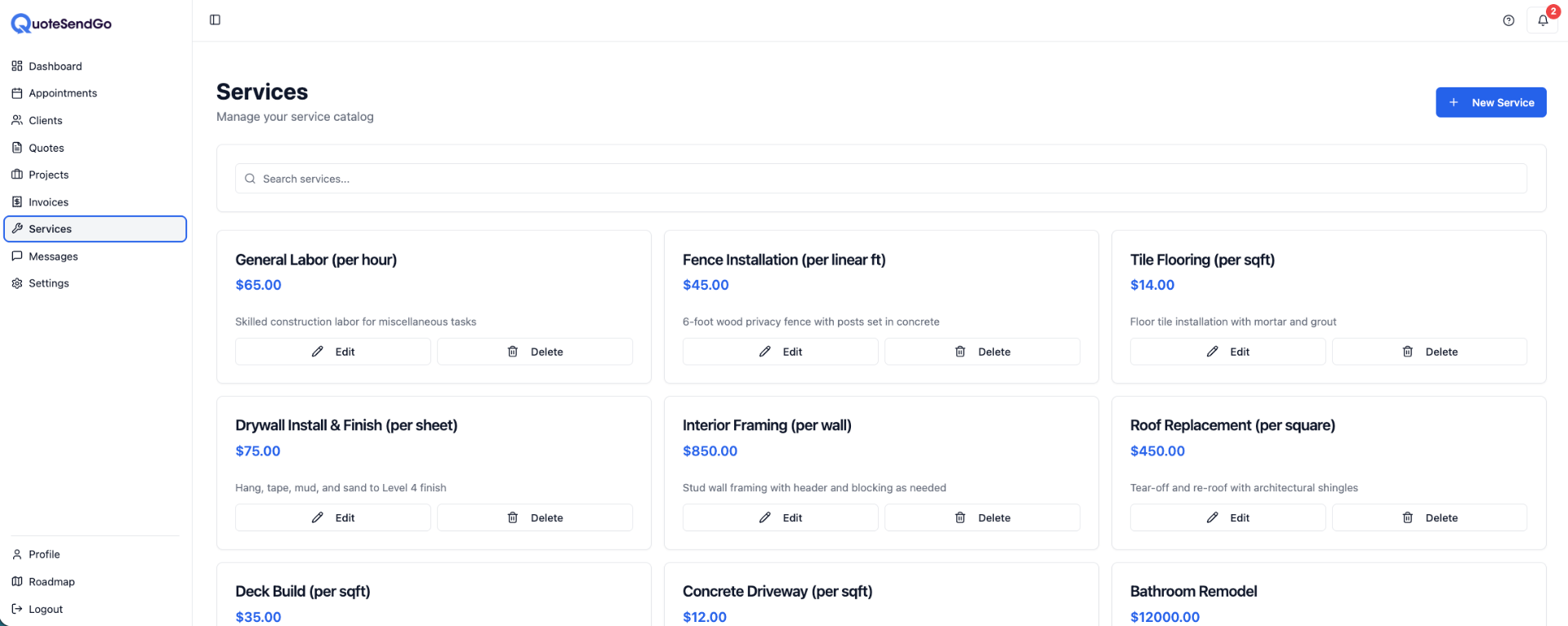This screenshot has height=626, width=1568.
Task: Open Dashboard from the sidebar
Action: pos(55,66)
